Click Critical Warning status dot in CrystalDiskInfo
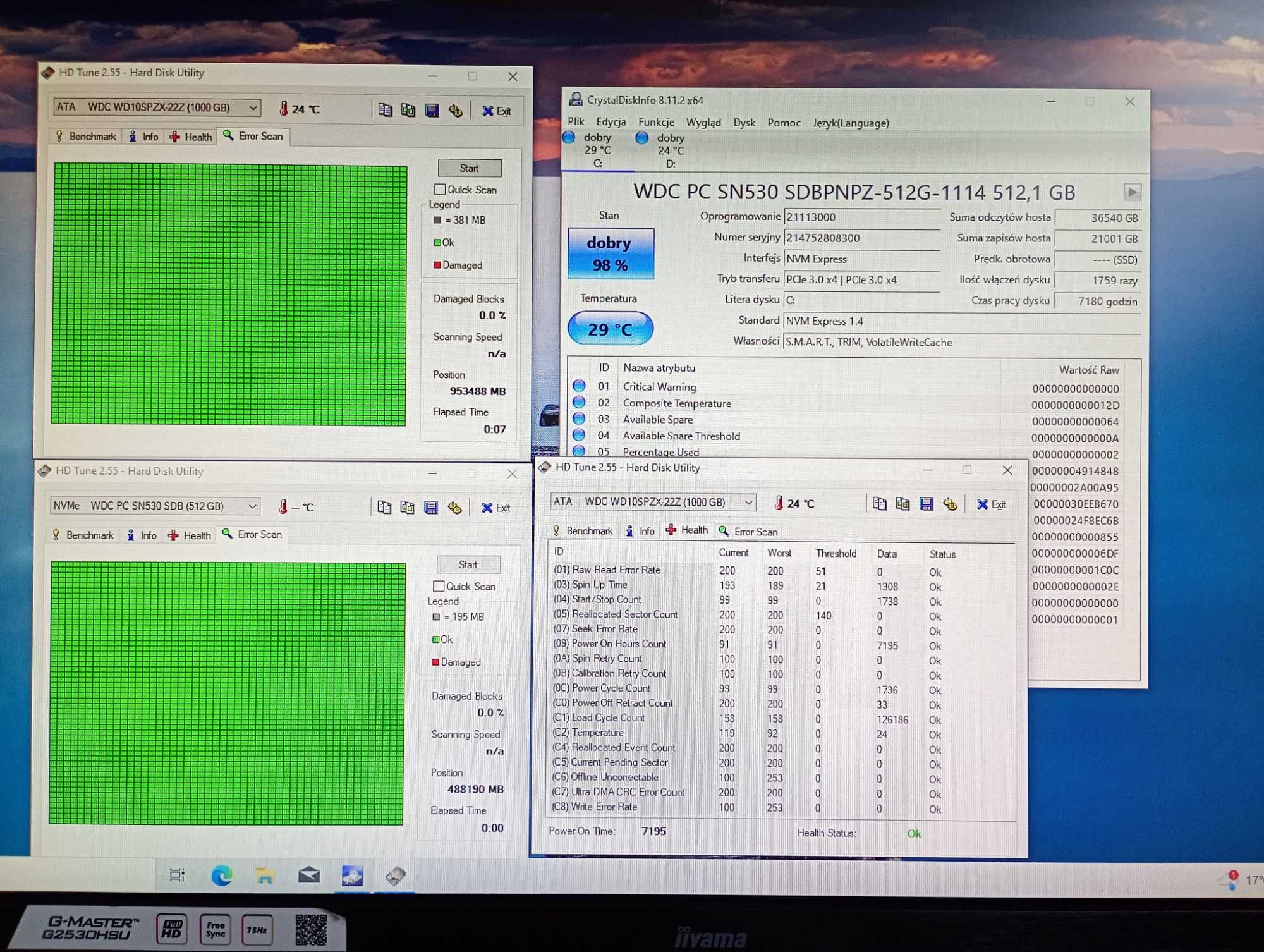 579,385
